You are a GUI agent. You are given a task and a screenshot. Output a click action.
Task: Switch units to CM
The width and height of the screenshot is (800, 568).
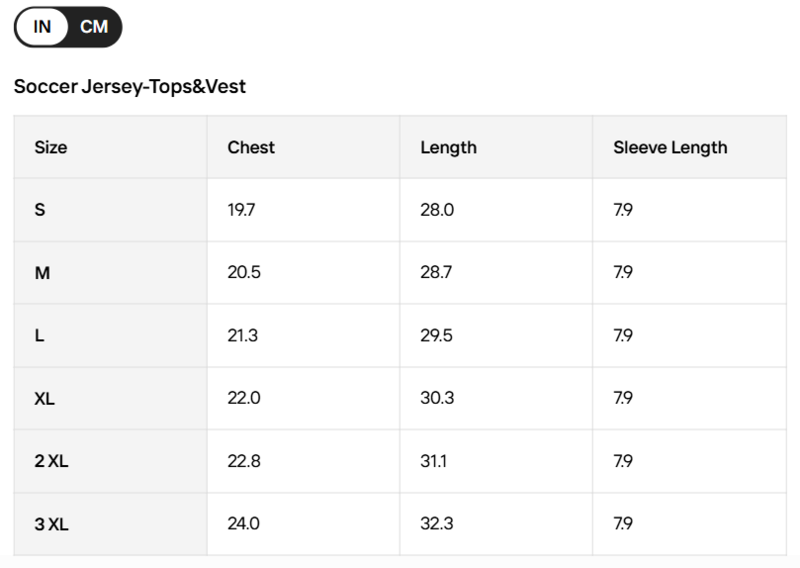94,27
